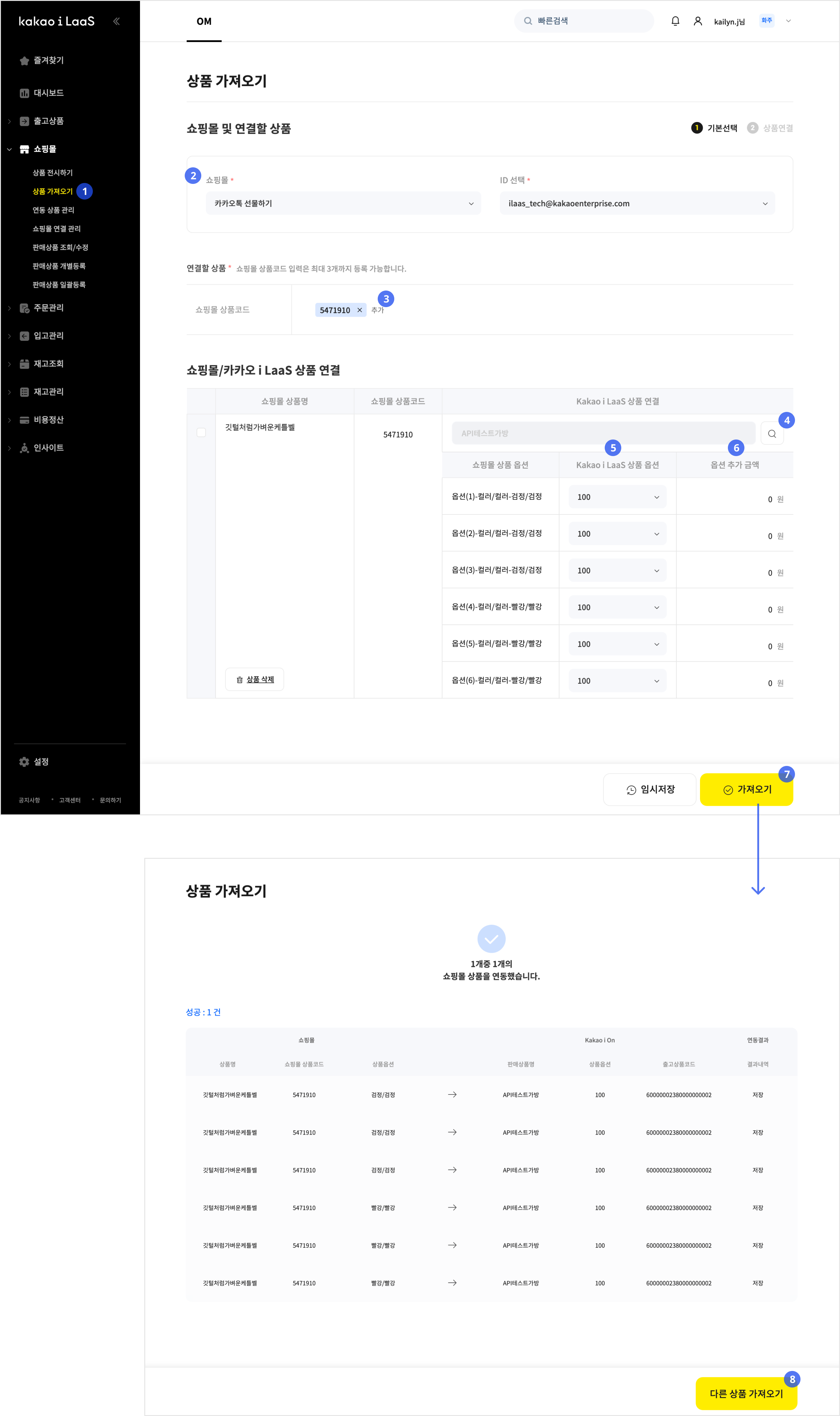This screenshot has height=1416, width=840.
Task: Open notifications bell icon
Action: coord(675,21)
